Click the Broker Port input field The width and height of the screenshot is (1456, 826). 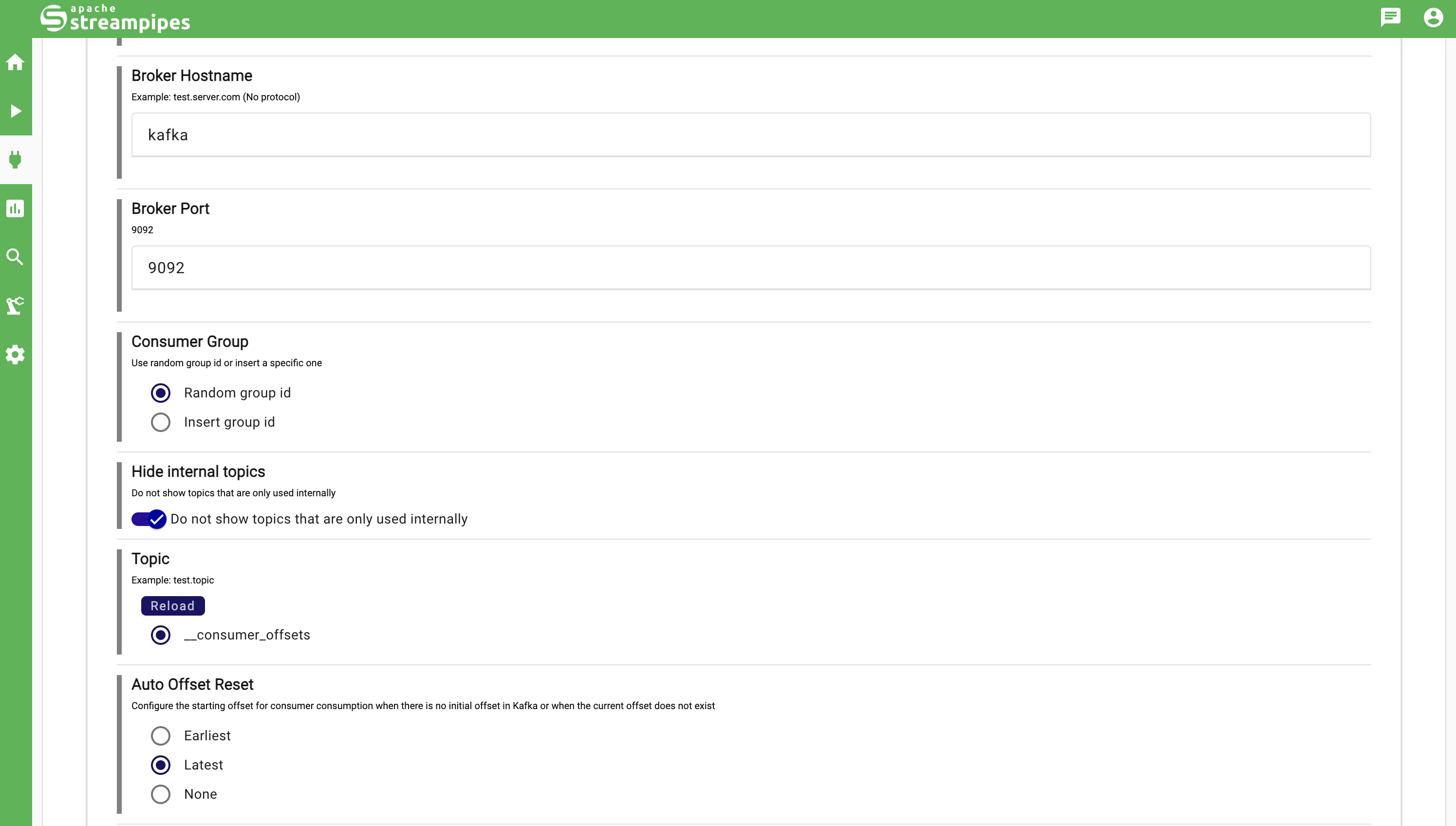tap(750, 268)
